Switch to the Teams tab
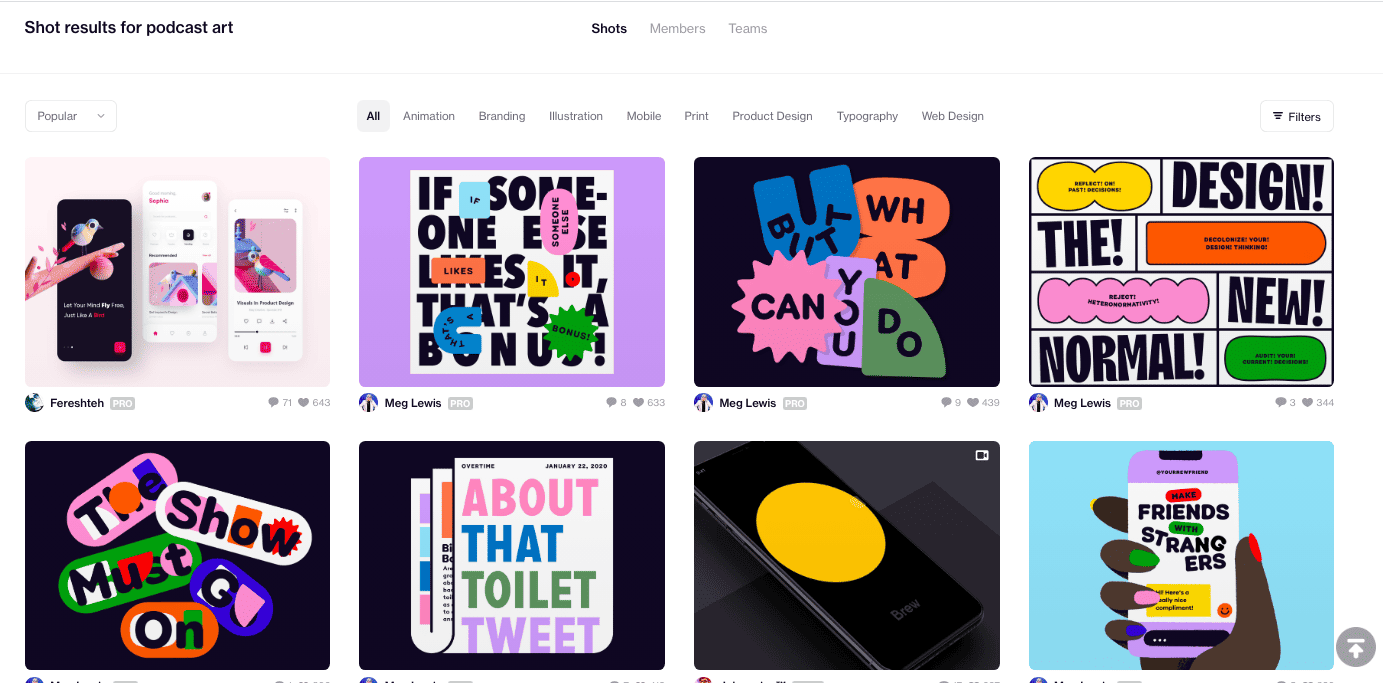1383x683 pixels. [x=747, y=29]
